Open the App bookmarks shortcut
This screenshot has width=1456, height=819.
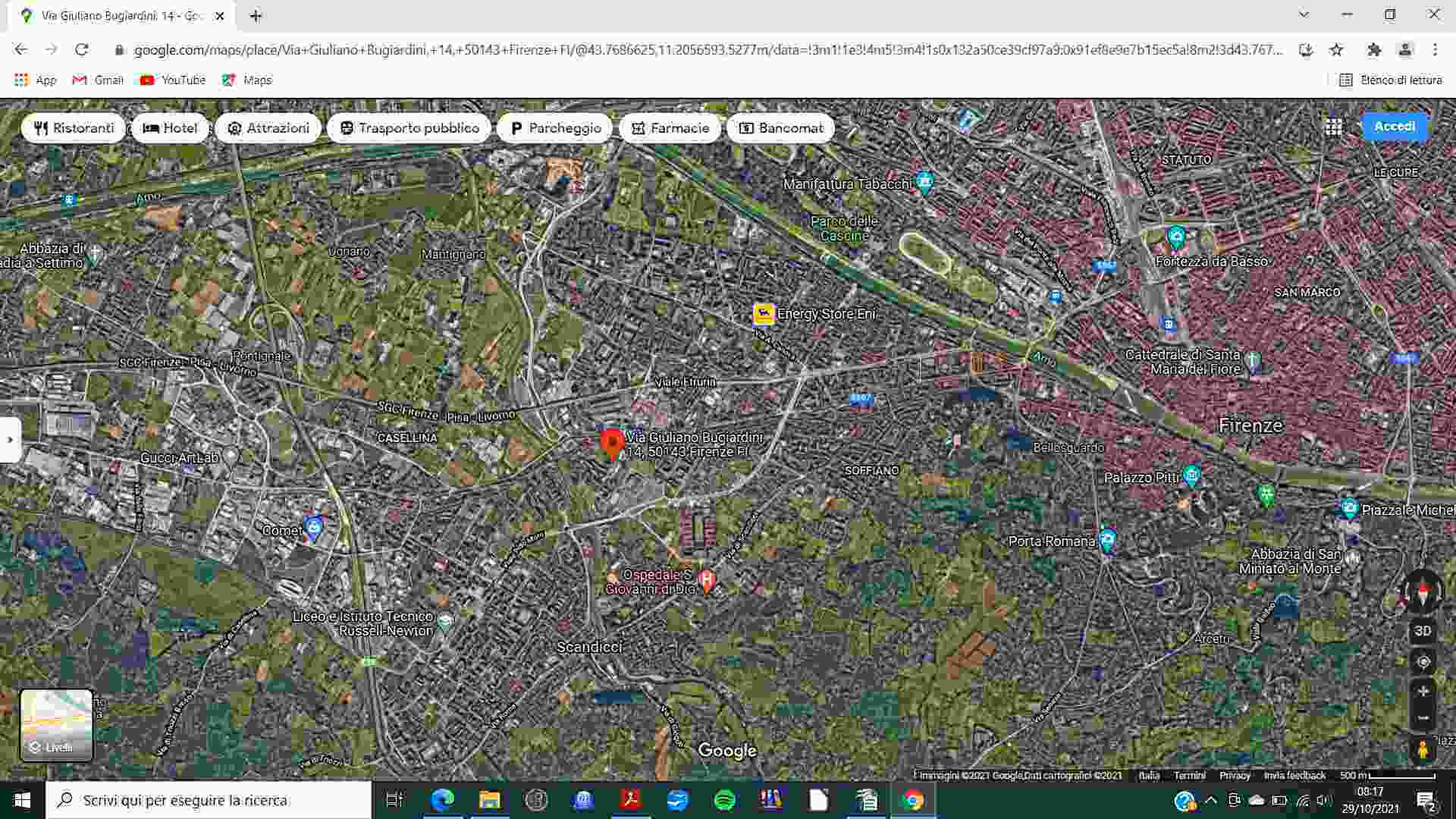[36, 80]
